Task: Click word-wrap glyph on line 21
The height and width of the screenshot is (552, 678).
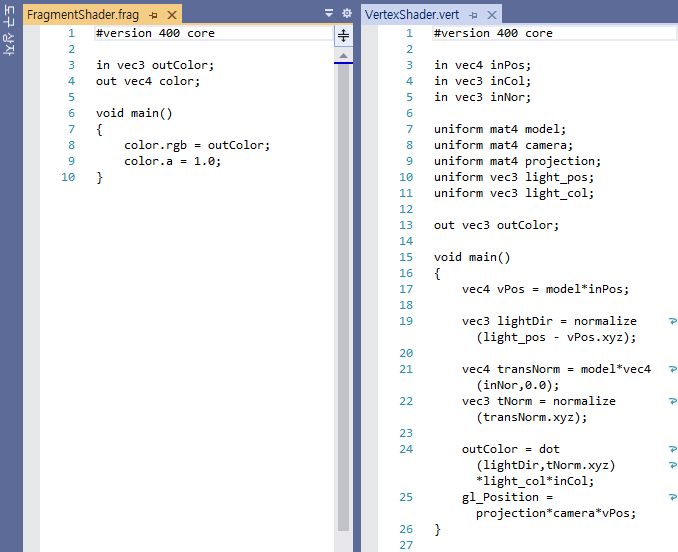Action: [672, 369]
